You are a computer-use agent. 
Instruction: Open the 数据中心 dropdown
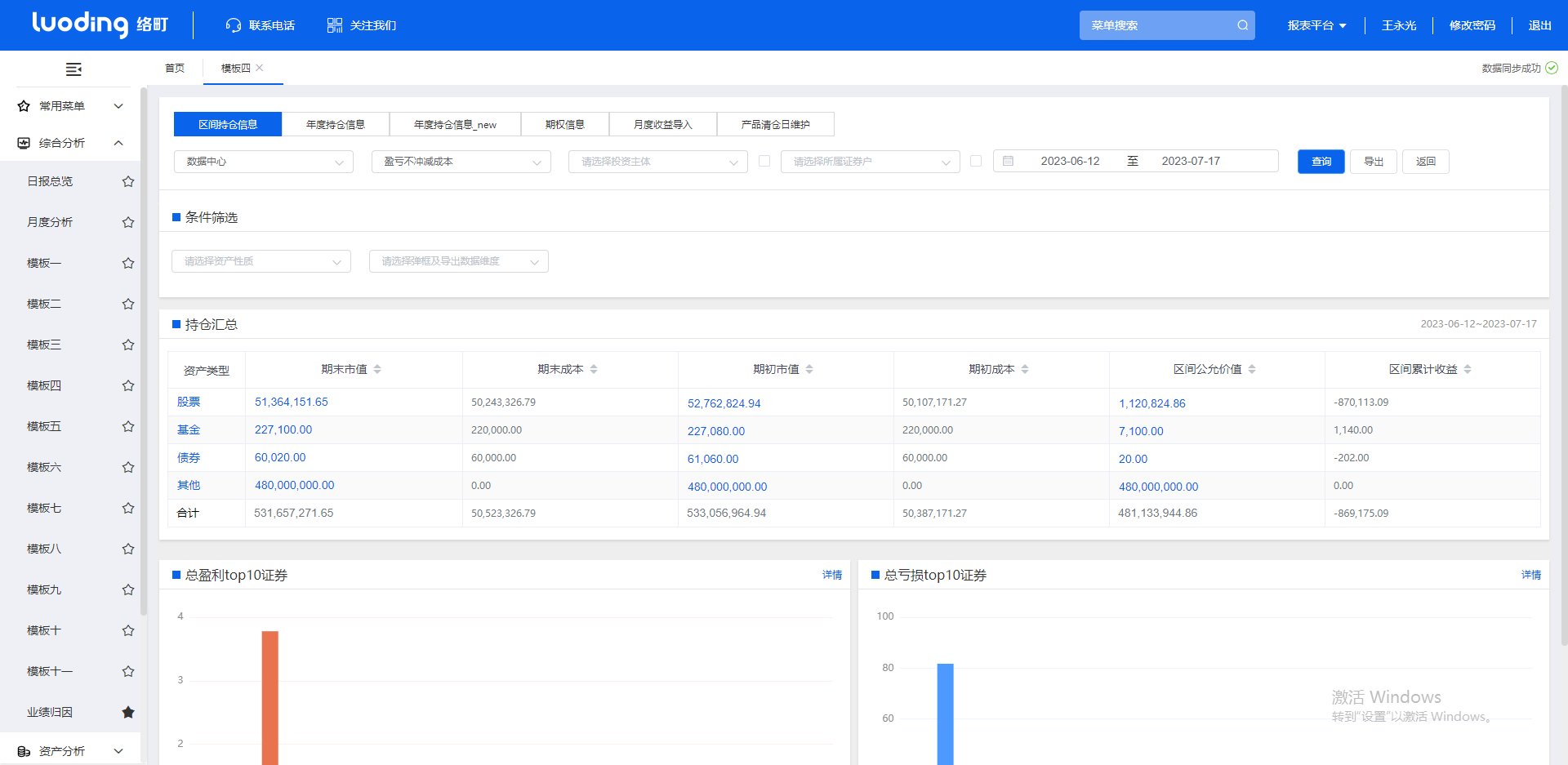click(264, 162)
